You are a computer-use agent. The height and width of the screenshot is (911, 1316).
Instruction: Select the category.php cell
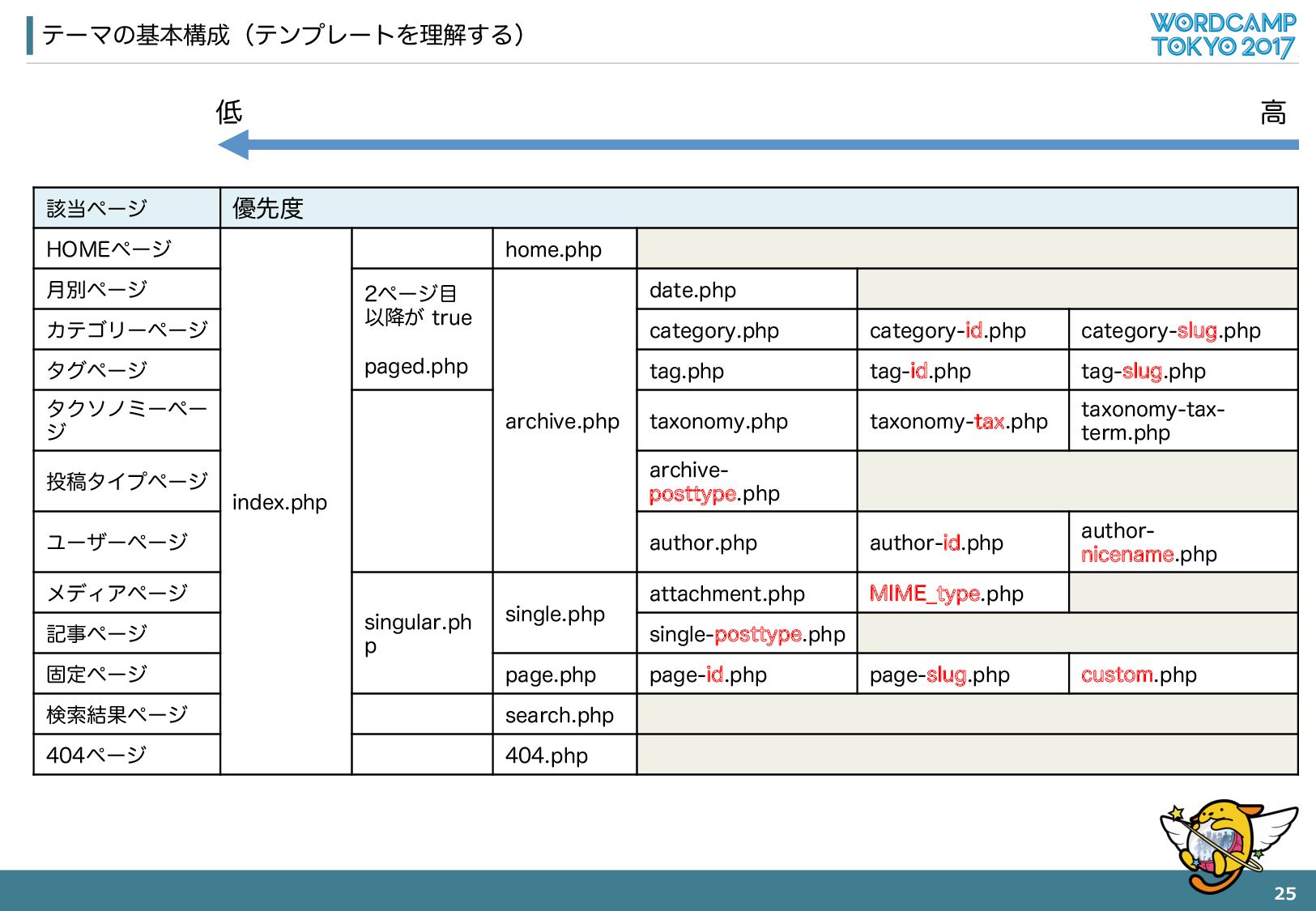tap(747, 330)
